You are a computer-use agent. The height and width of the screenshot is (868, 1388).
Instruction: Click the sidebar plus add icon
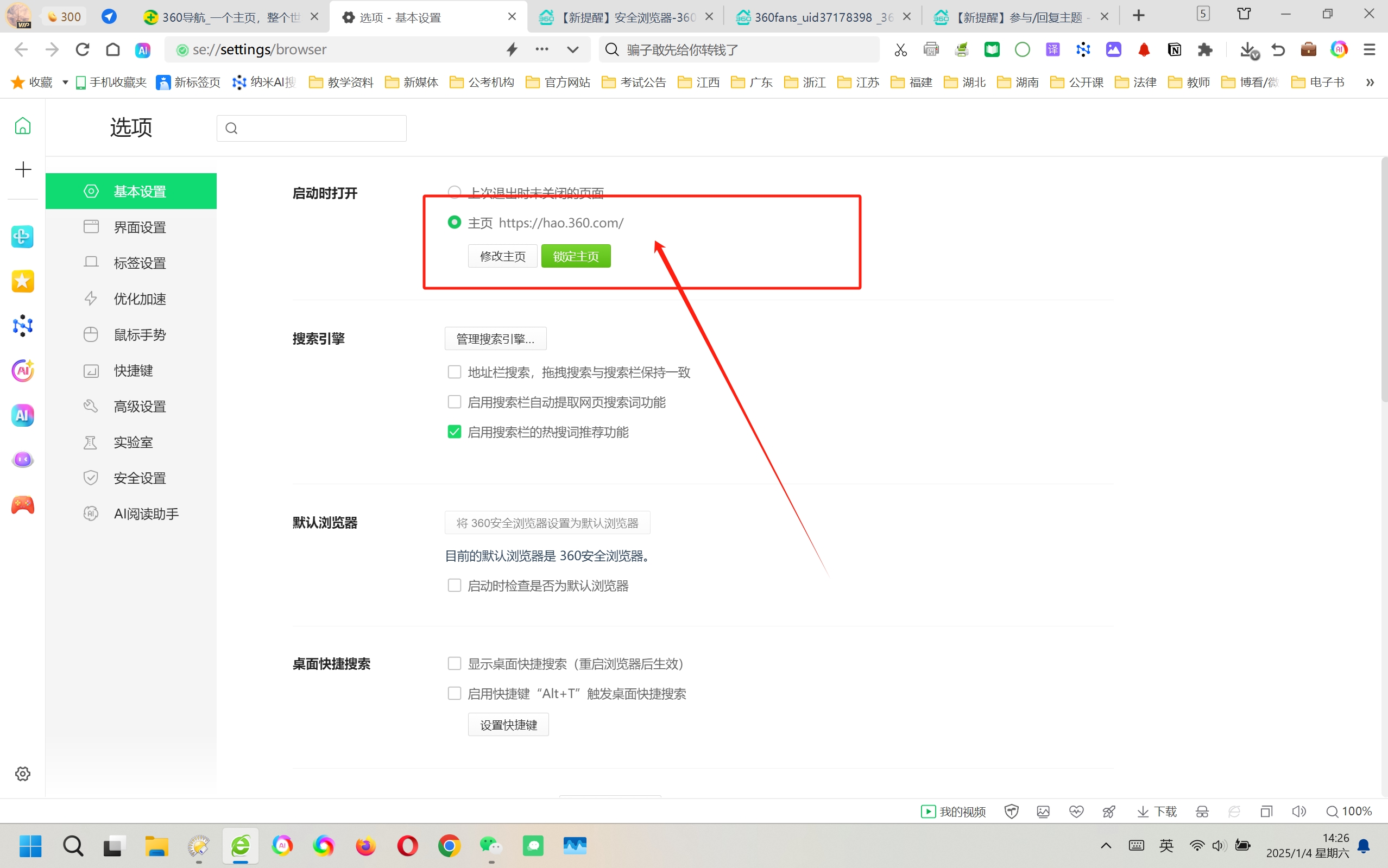tap(23, 169)
